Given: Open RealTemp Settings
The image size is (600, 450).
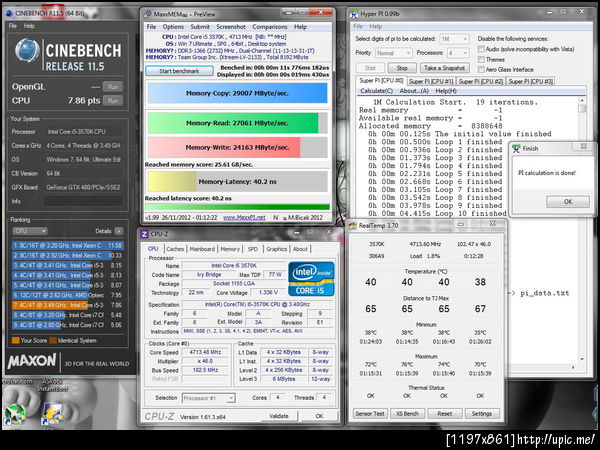Looking at the screenshot, I should click(482, 414).
